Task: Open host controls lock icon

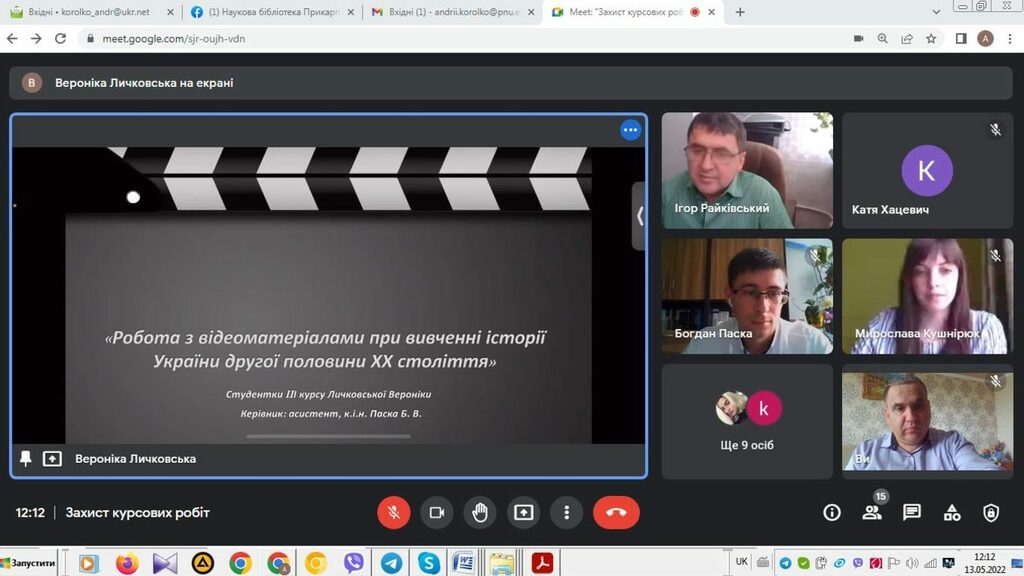Action: (991, 513)
